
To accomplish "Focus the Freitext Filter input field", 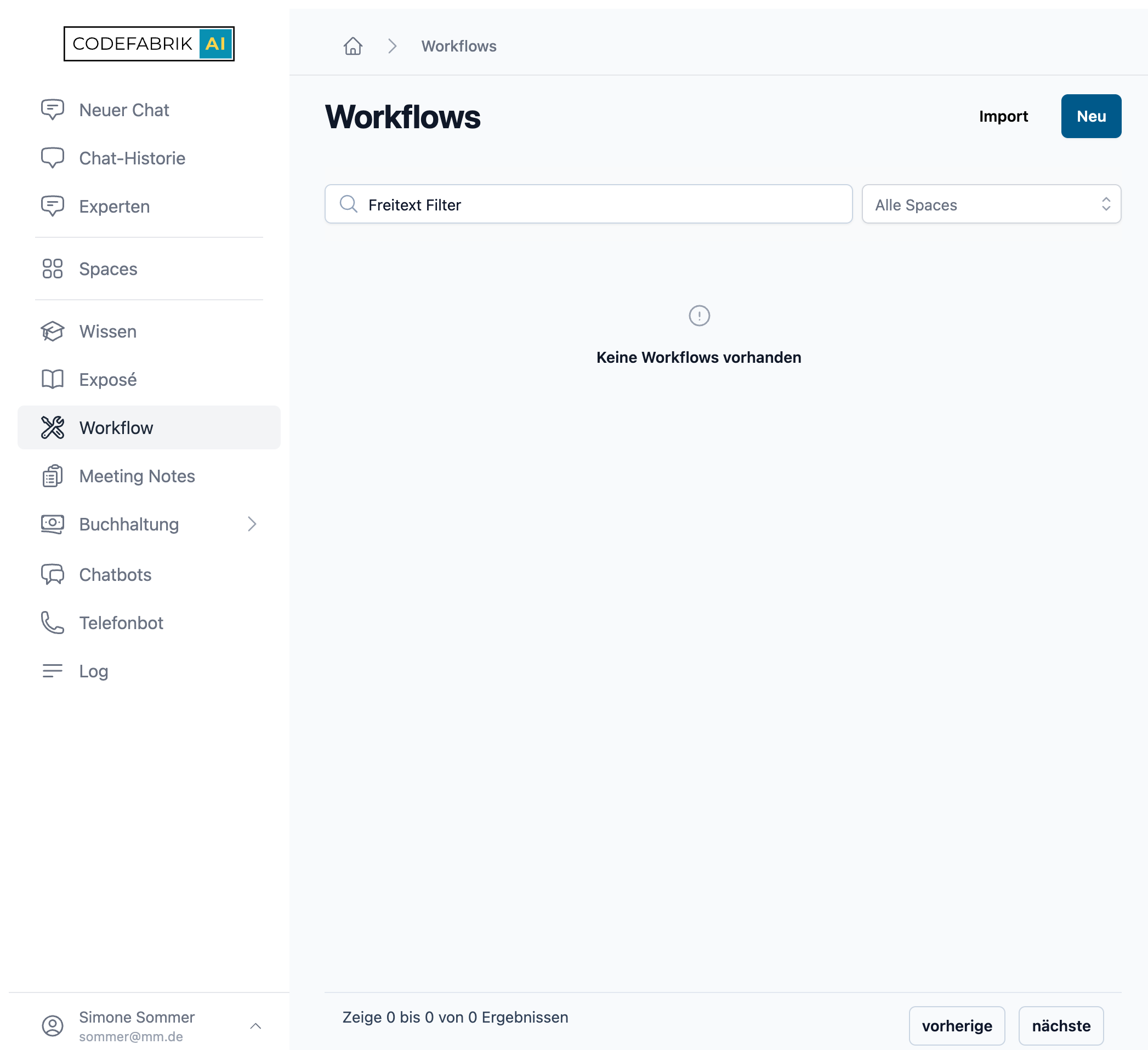I will pyautogui.click(x=588, y=204).
